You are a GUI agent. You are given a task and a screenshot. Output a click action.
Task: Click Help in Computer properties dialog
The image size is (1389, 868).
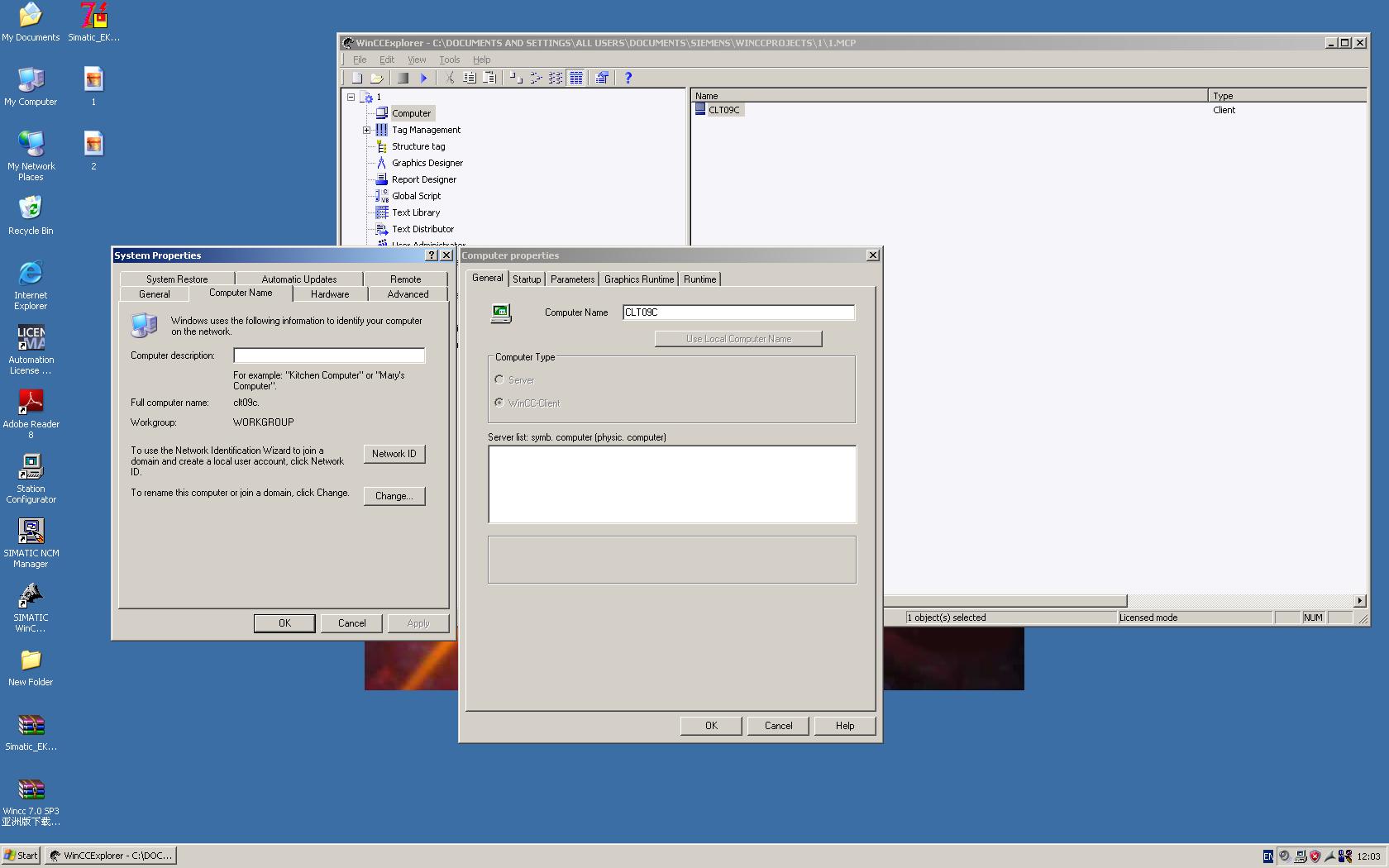[x=845, y=726]
